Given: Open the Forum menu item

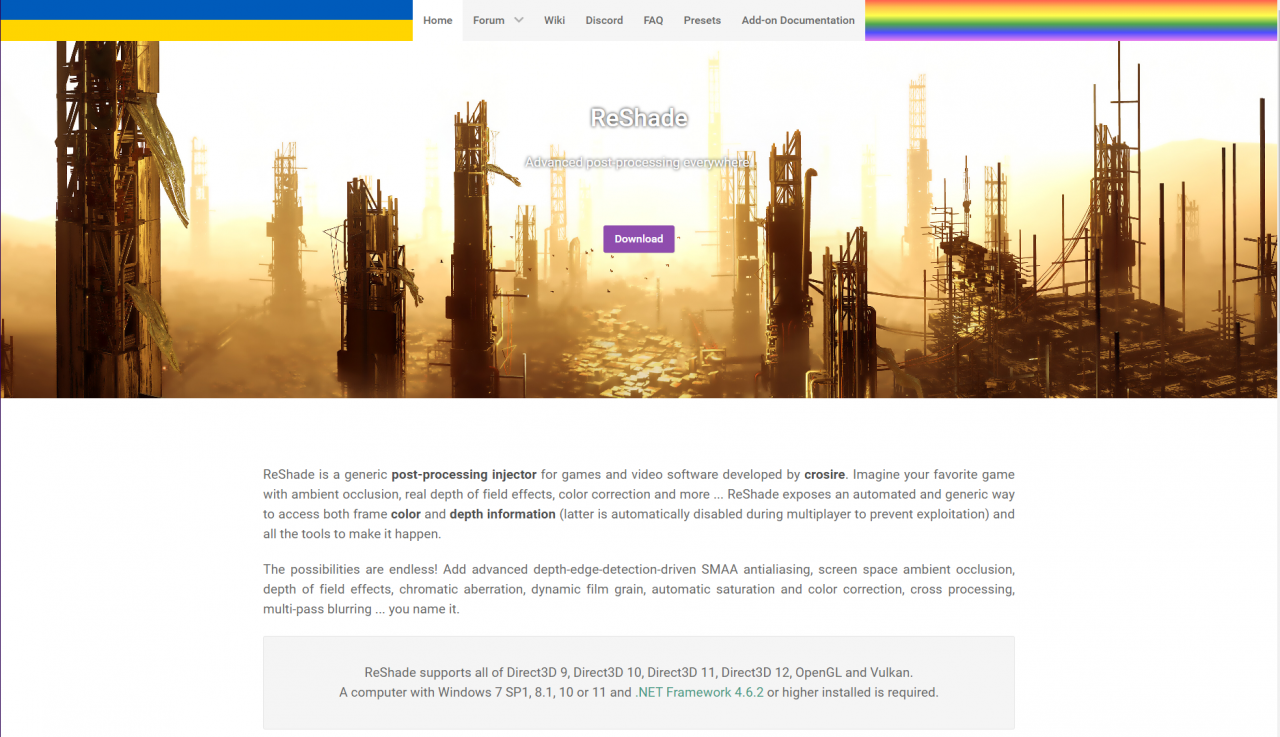Looking at the screenshot, I should tap(488, 20).
